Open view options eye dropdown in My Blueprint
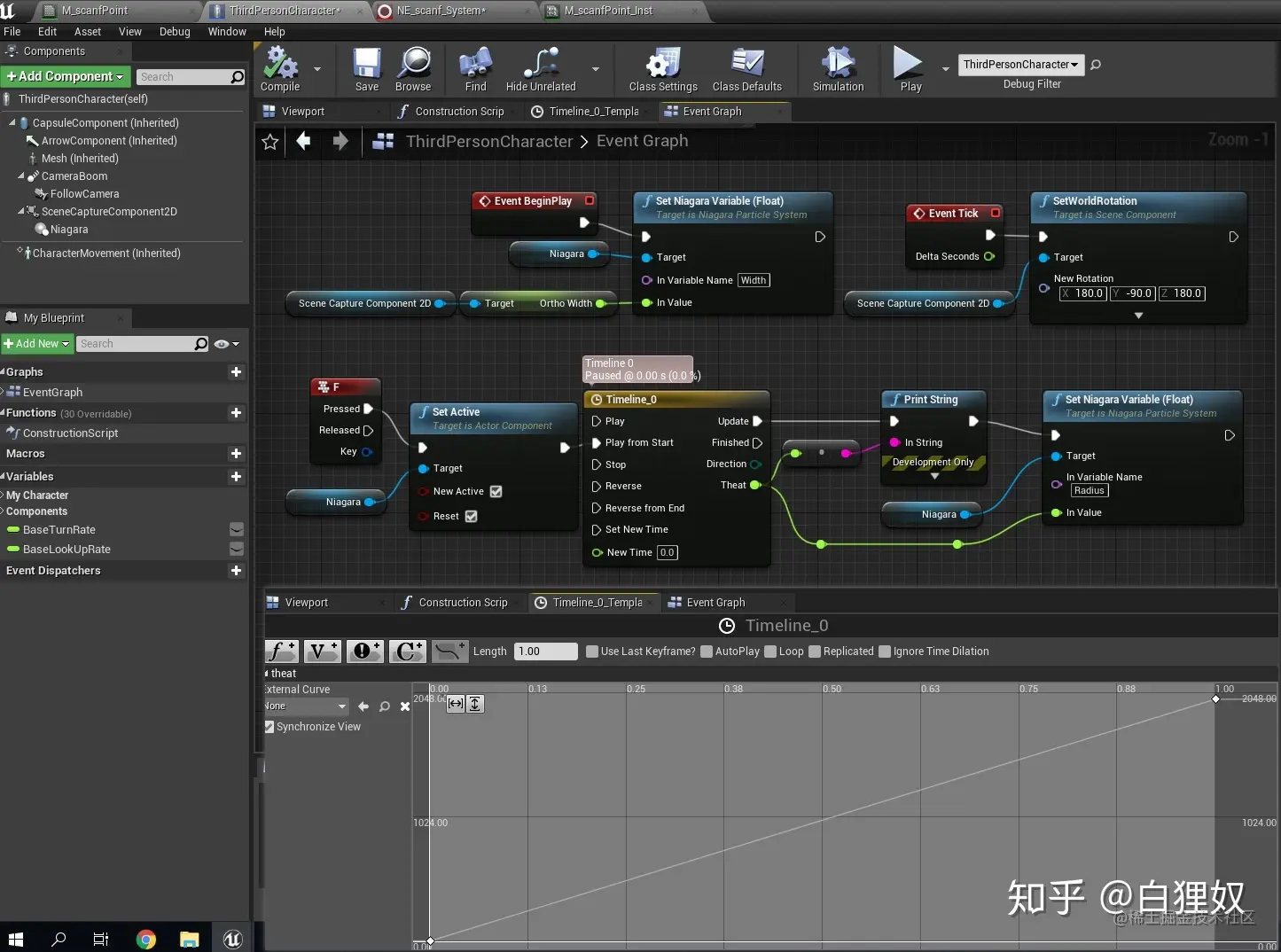This screenshot has width=1281, height=952. click(x=227, y=344)
